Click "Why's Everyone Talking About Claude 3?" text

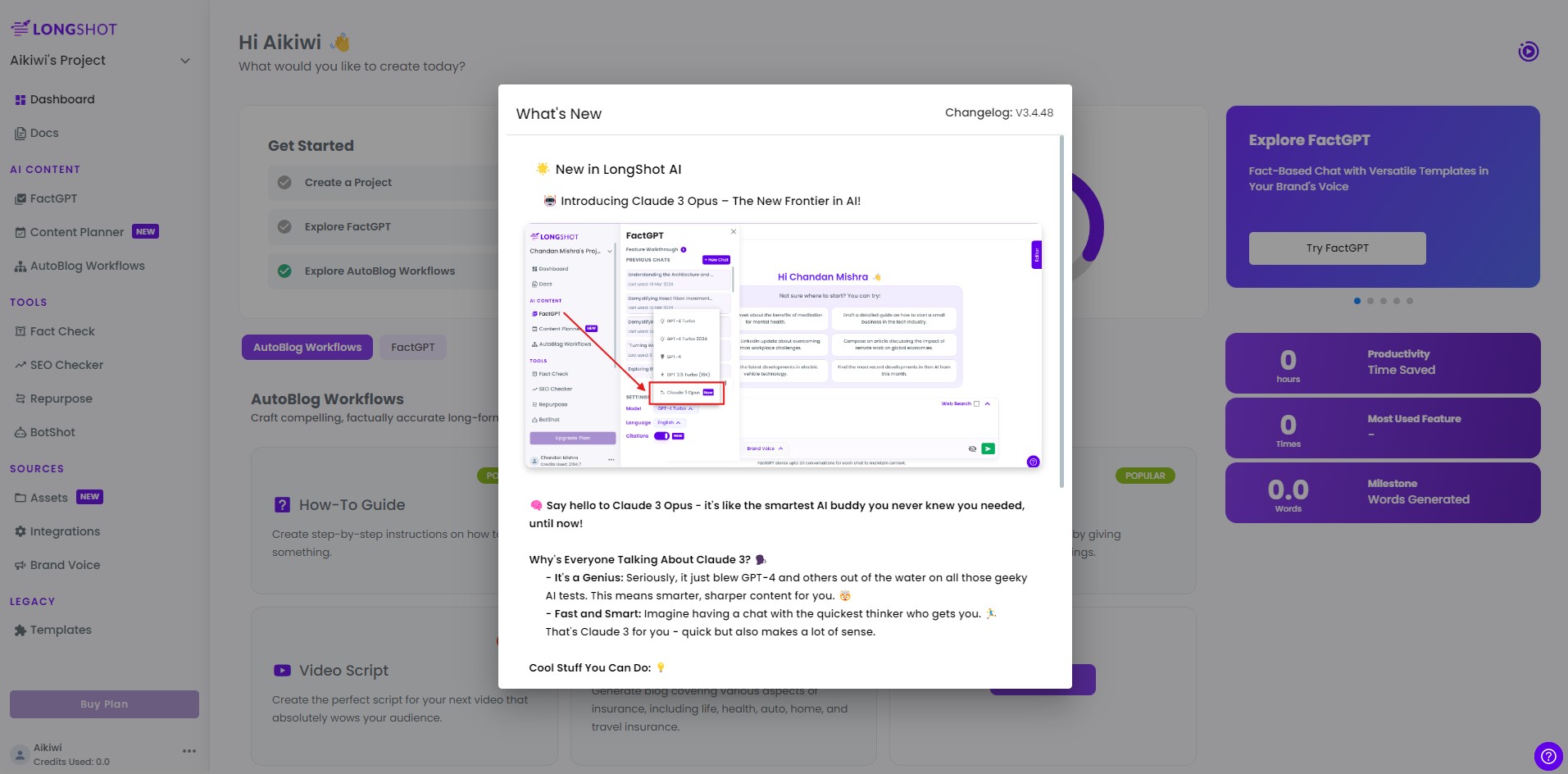(639, 560)
